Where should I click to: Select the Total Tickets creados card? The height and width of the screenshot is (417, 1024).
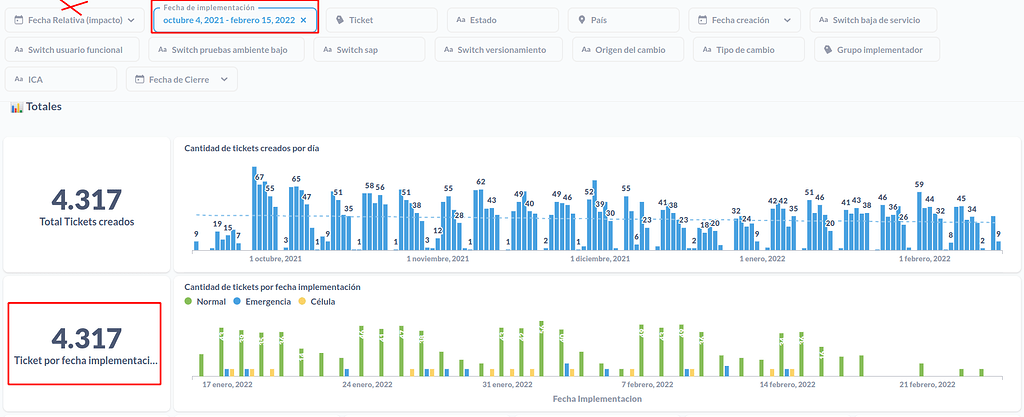[x=86, y=205]
